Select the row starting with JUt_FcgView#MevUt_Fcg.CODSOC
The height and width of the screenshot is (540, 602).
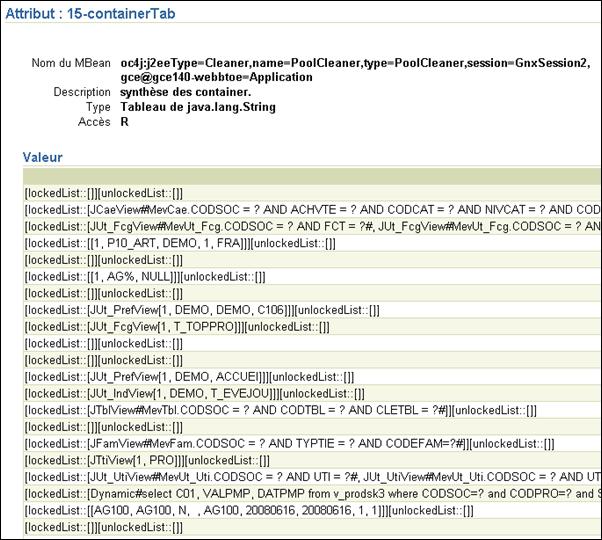(312, 226)
